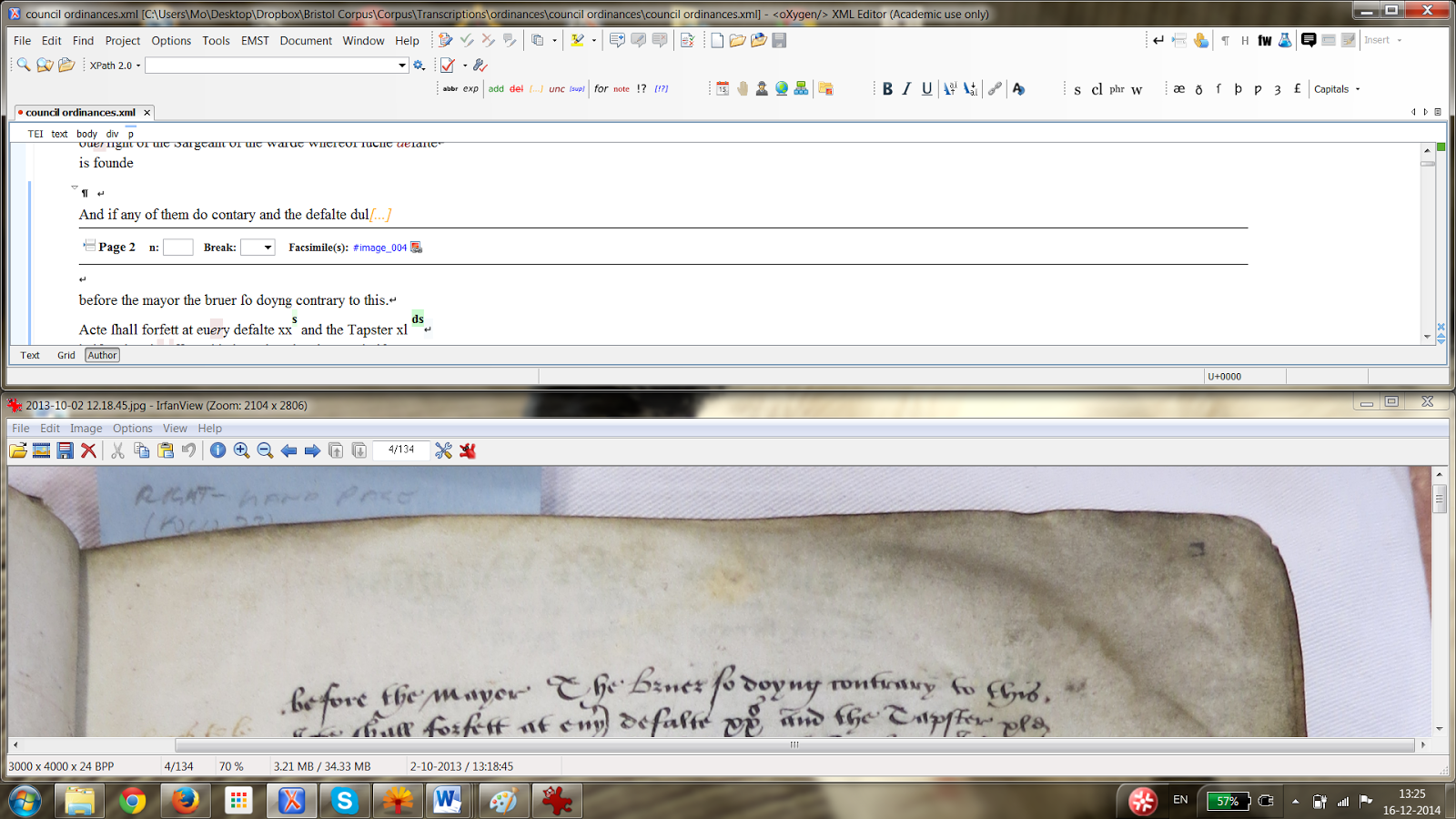
Task: Click the 'exp' expansion markup button
Action: [x=470, y=89]
